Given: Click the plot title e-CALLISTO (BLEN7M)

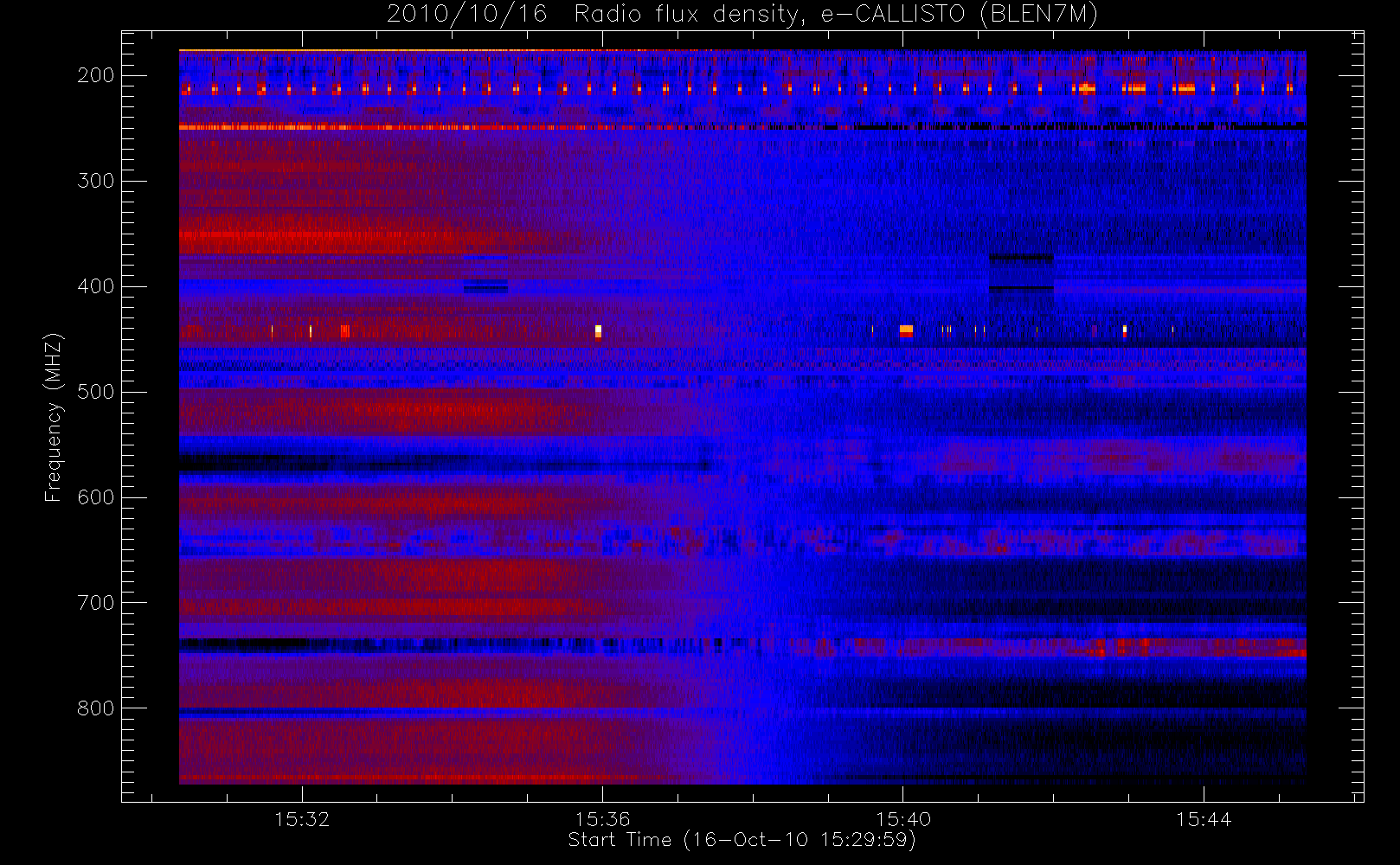Looking at the screenshot, I should [x=742, y=14].
